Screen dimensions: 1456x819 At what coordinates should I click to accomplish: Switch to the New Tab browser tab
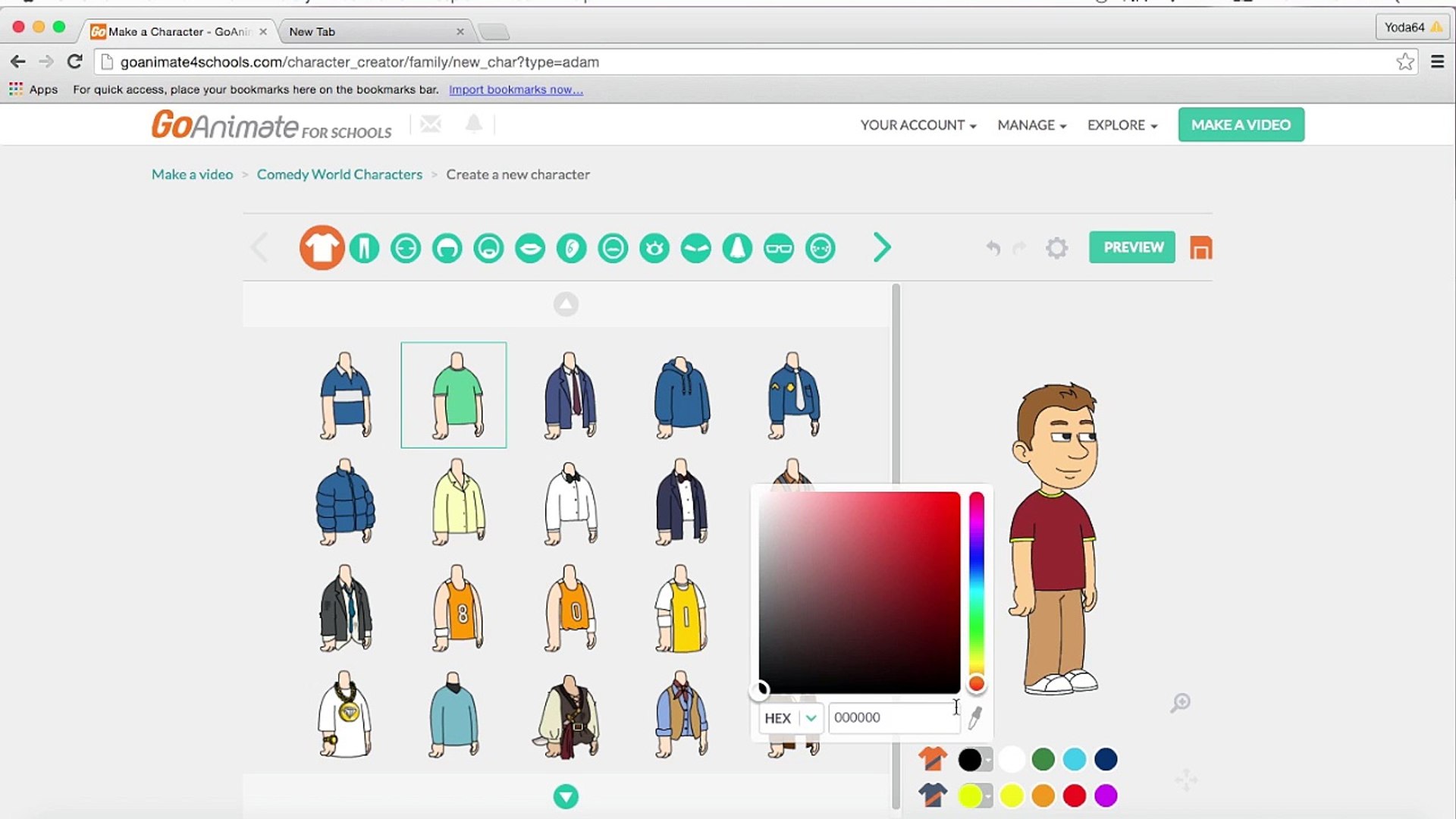(312, 31)
